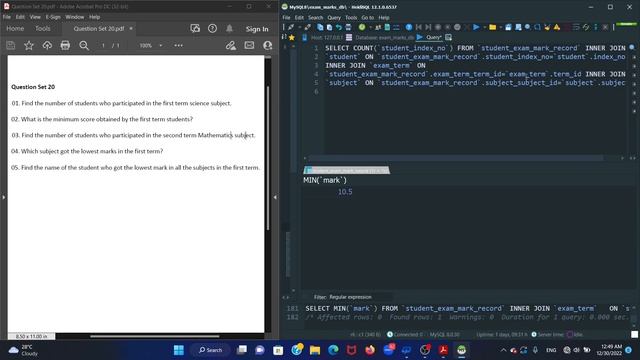
Task: Click HeidiSQL disconnect icon
Action: coord(308,27)
